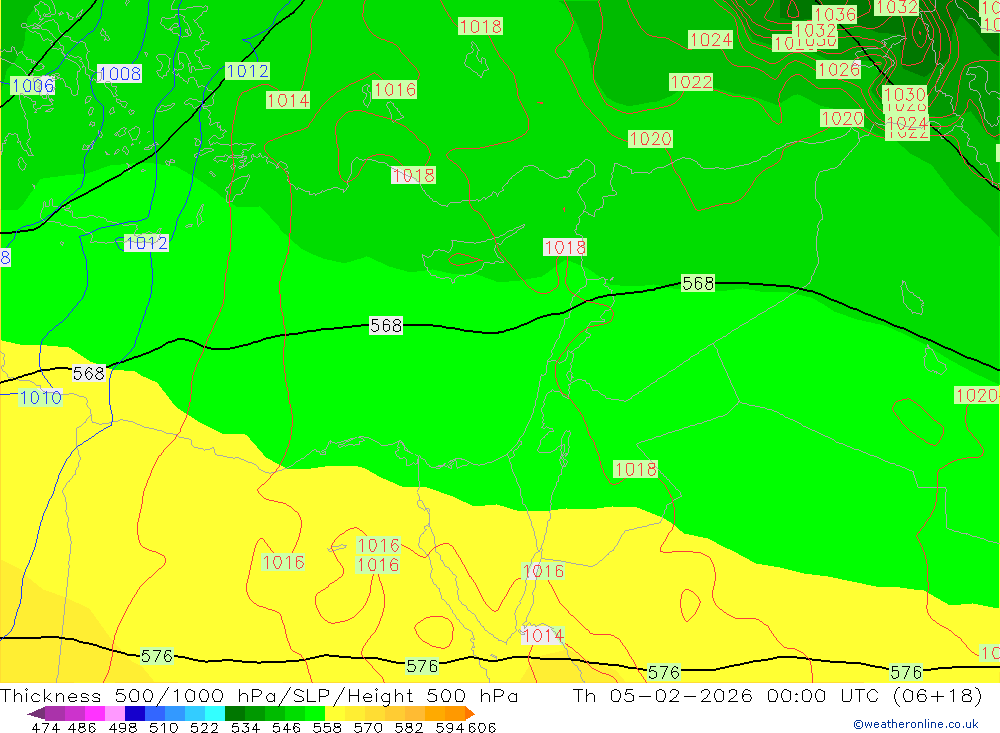Image resolution: width=1000 pixels, height=733 pixels.
Task: Click the red 1036 isobar label
Action: 835,14
